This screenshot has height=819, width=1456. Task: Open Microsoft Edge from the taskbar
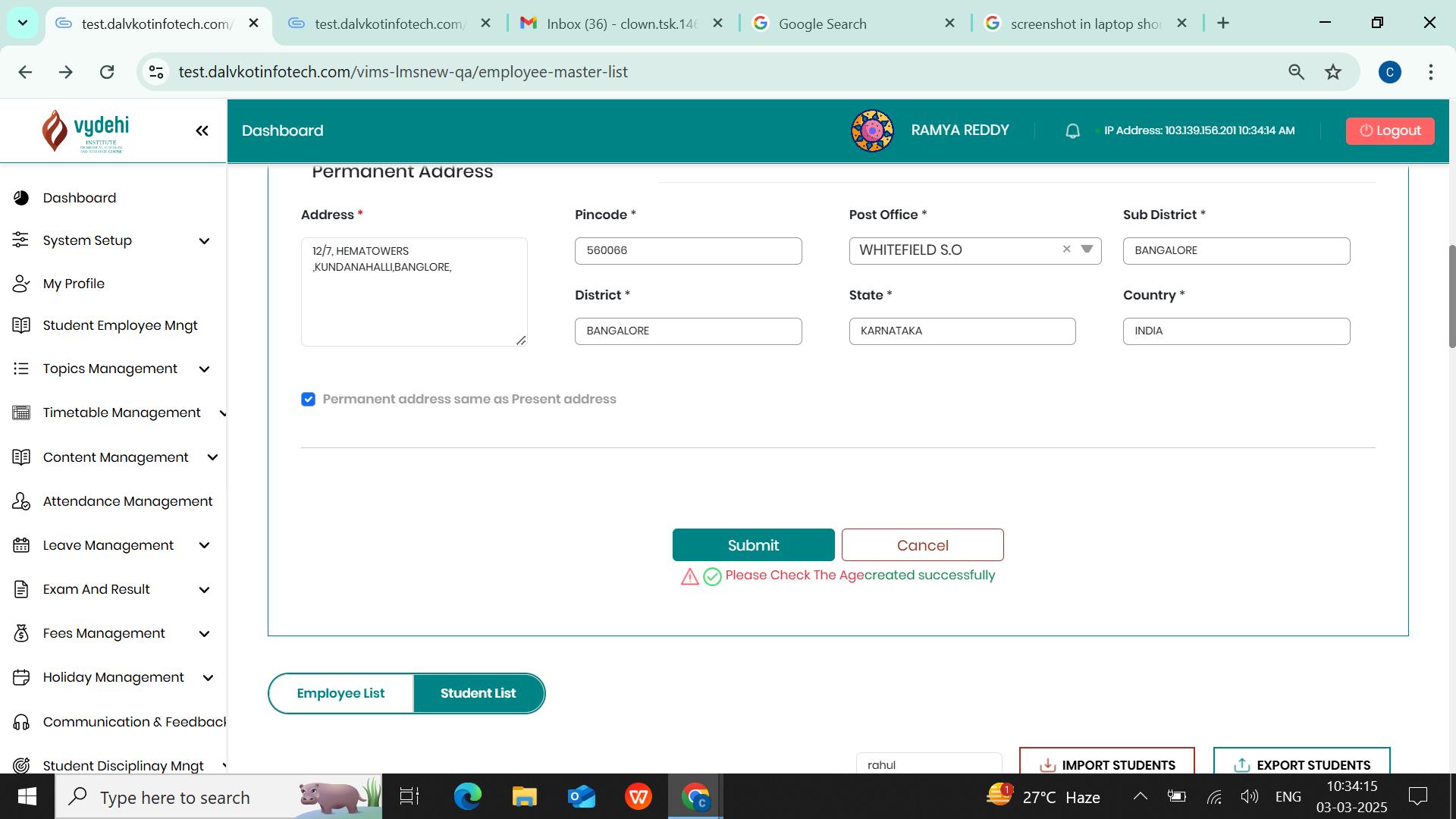pyautogui.click(x=467, y=797)
